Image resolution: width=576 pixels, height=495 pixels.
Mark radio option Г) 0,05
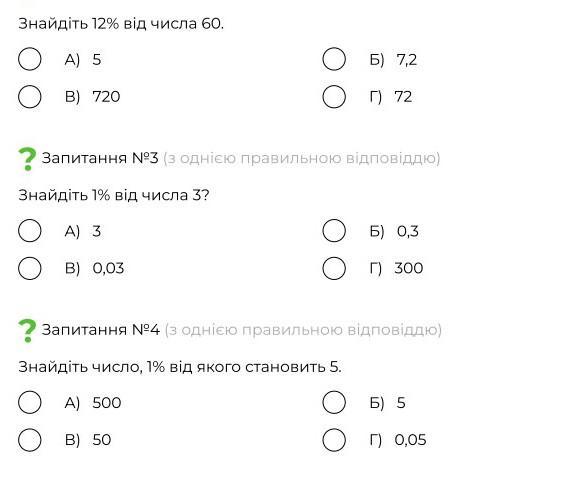pos(334,440)
